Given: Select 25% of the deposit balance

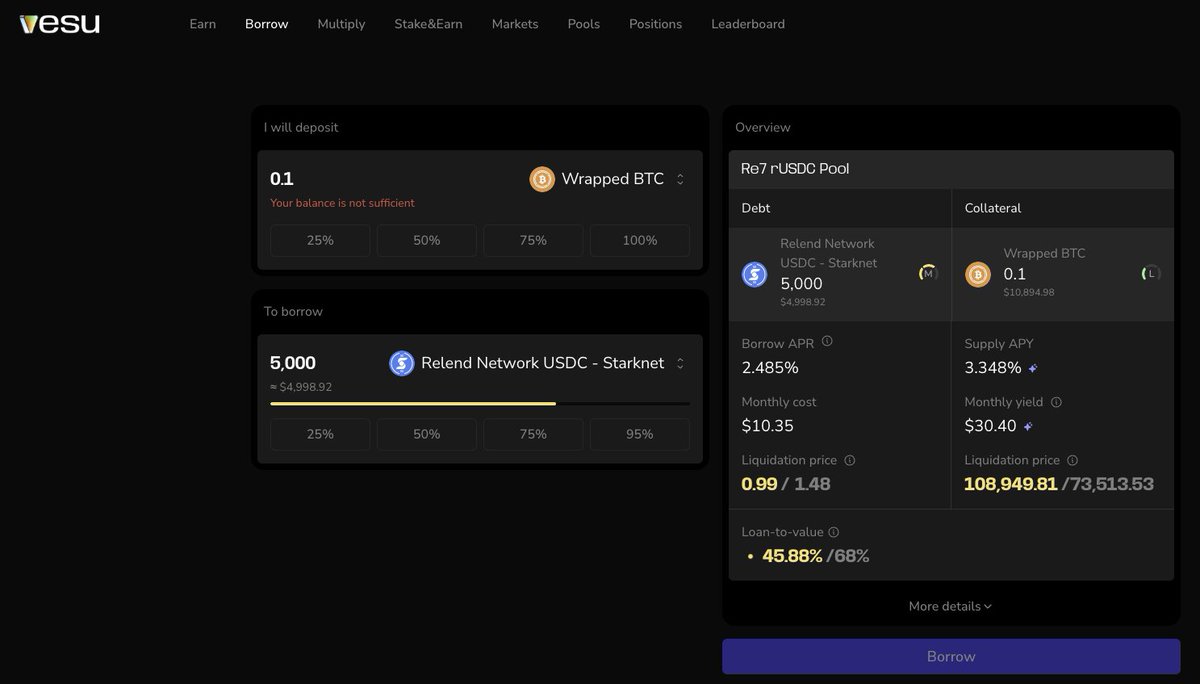Looking at the screenshot, I should coord(320,240).
